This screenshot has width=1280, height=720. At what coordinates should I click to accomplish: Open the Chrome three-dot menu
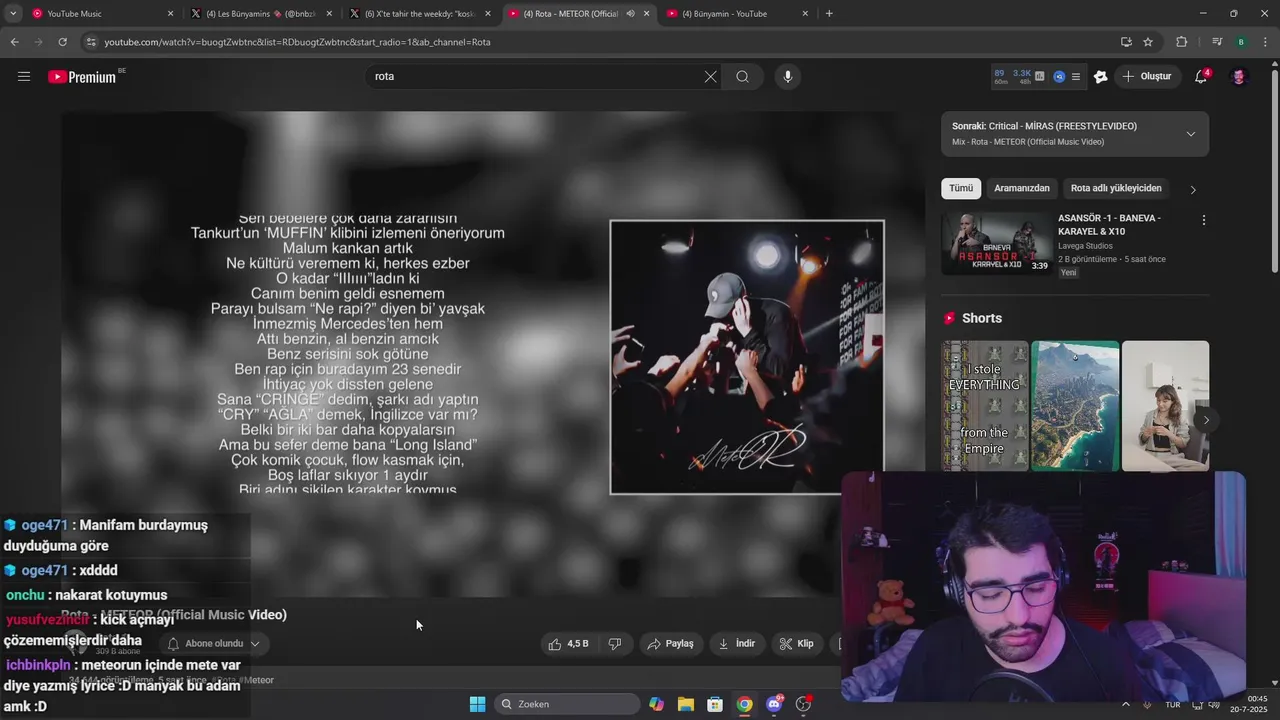[1265, 42]
